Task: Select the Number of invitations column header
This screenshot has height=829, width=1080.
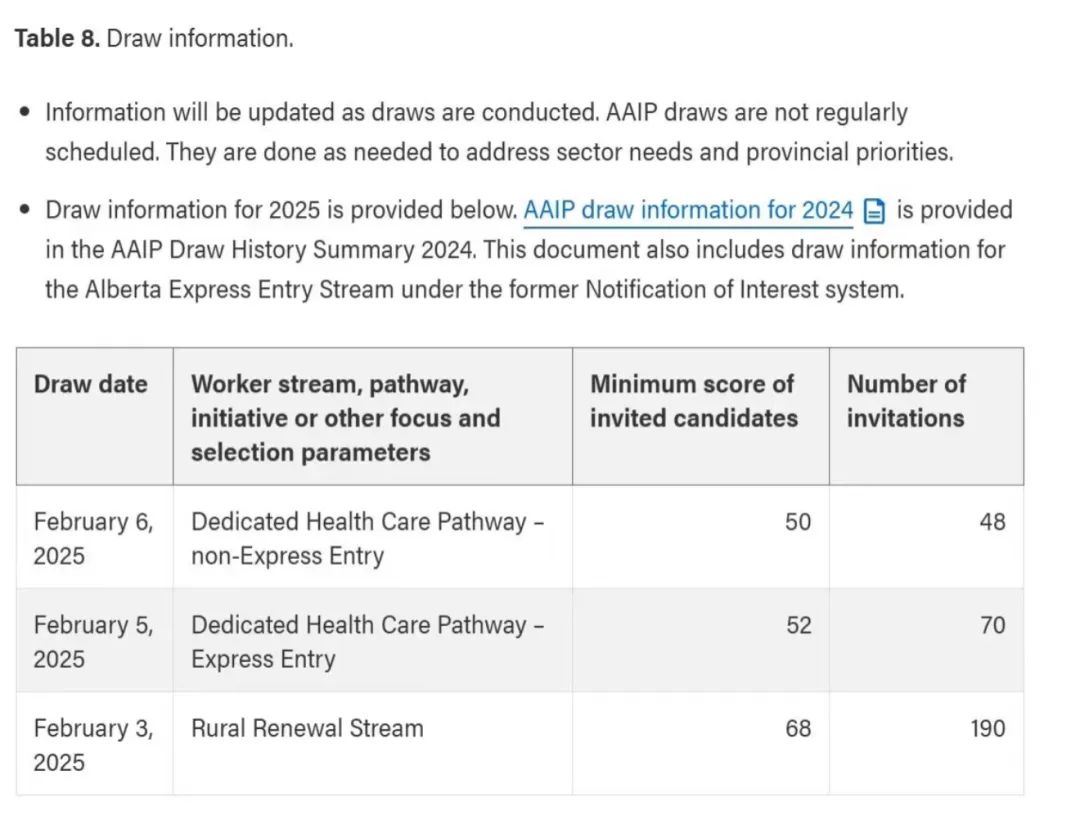Action: point(906,401)
